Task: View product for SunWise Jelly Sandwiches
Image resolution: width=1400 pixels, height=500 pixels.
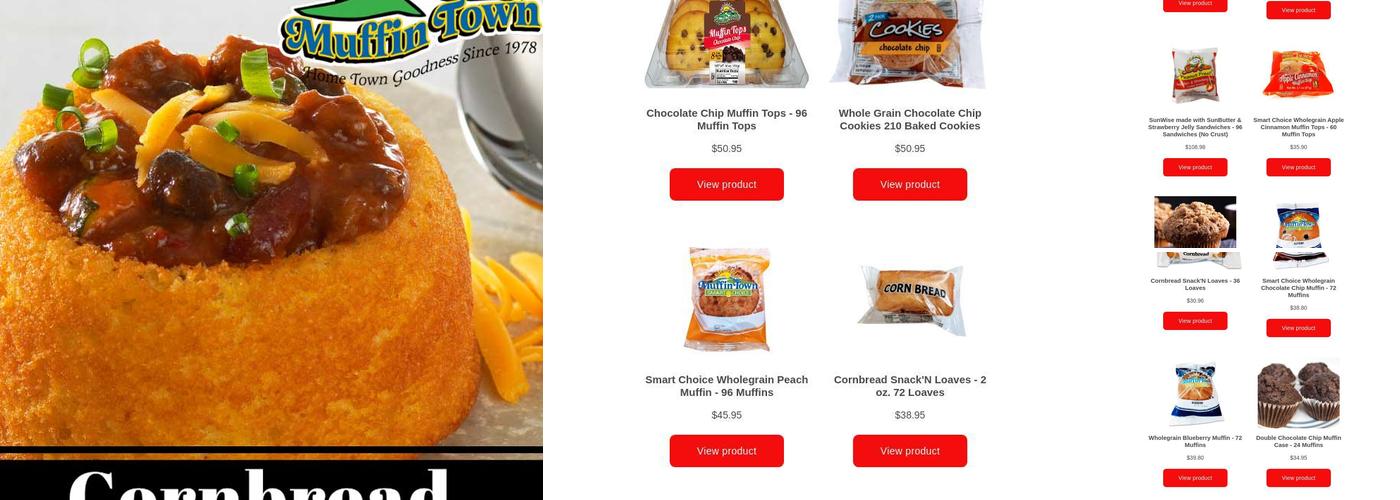Action: coord(1195,167)
